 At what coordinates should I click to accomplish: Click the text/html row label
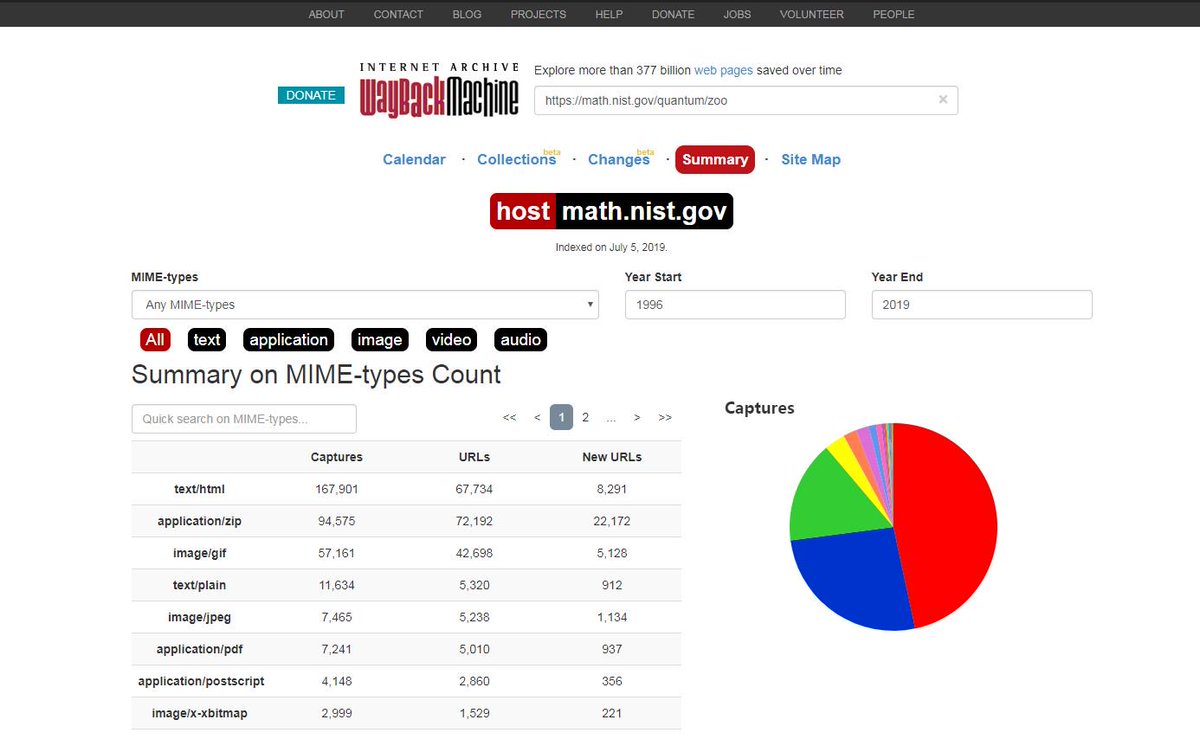pos(200,489)
